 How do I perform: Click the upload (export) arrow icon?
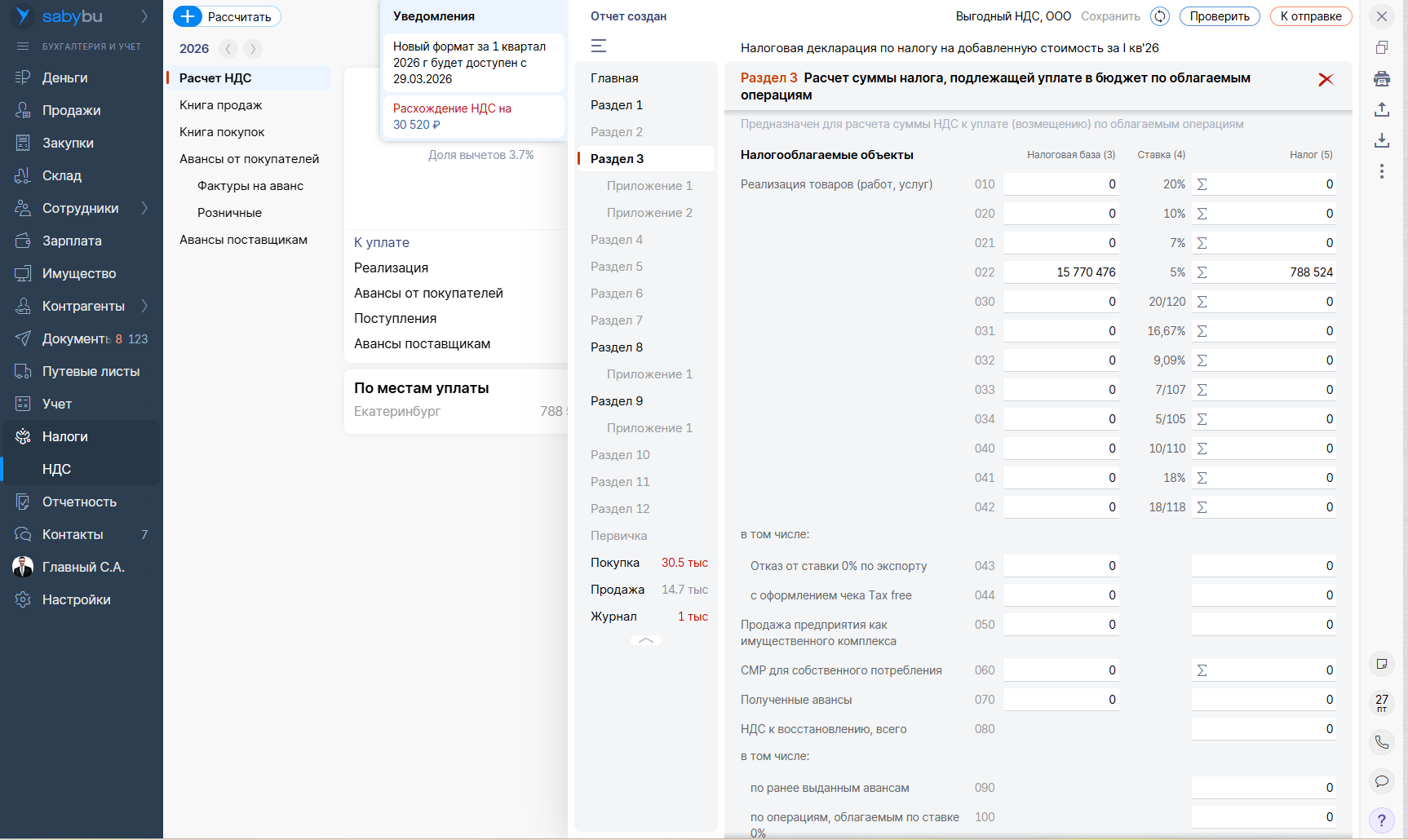click(1381, 109)
